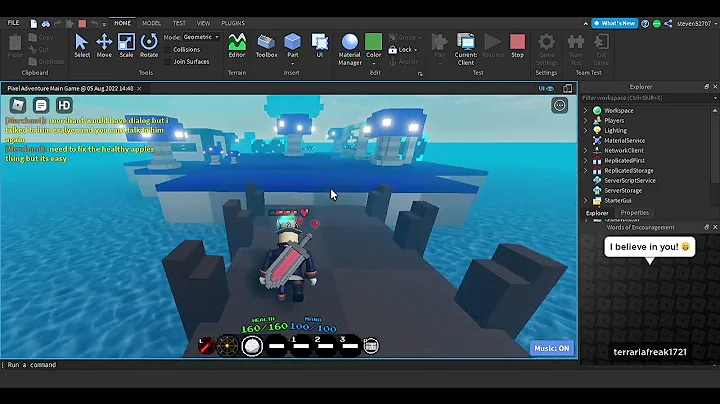Select the Select tool
Screen dimensions: 720x404
tap(82, 45)
